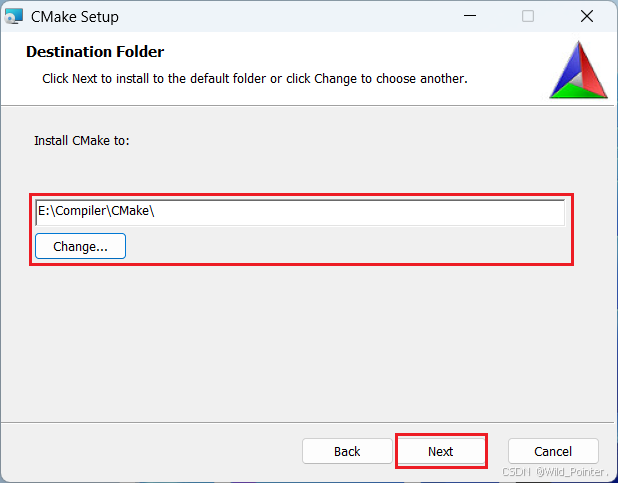Click the 'Click Next to install' instruction text

[255, 78]
